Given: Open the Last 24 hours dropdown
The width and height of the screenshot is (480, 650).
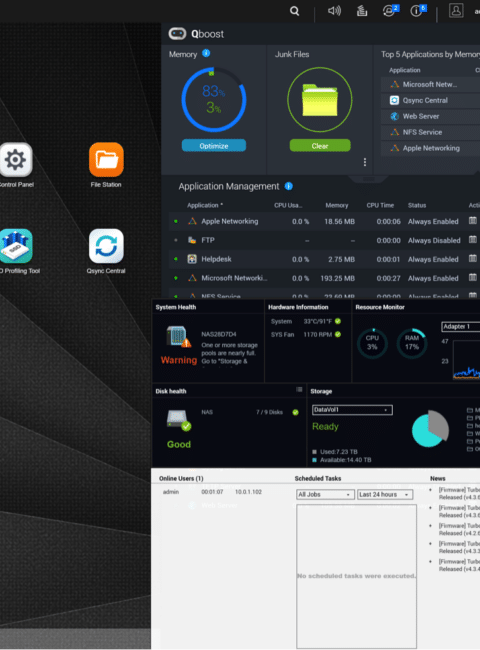Looking at the screenshot, I should point(385,495).
